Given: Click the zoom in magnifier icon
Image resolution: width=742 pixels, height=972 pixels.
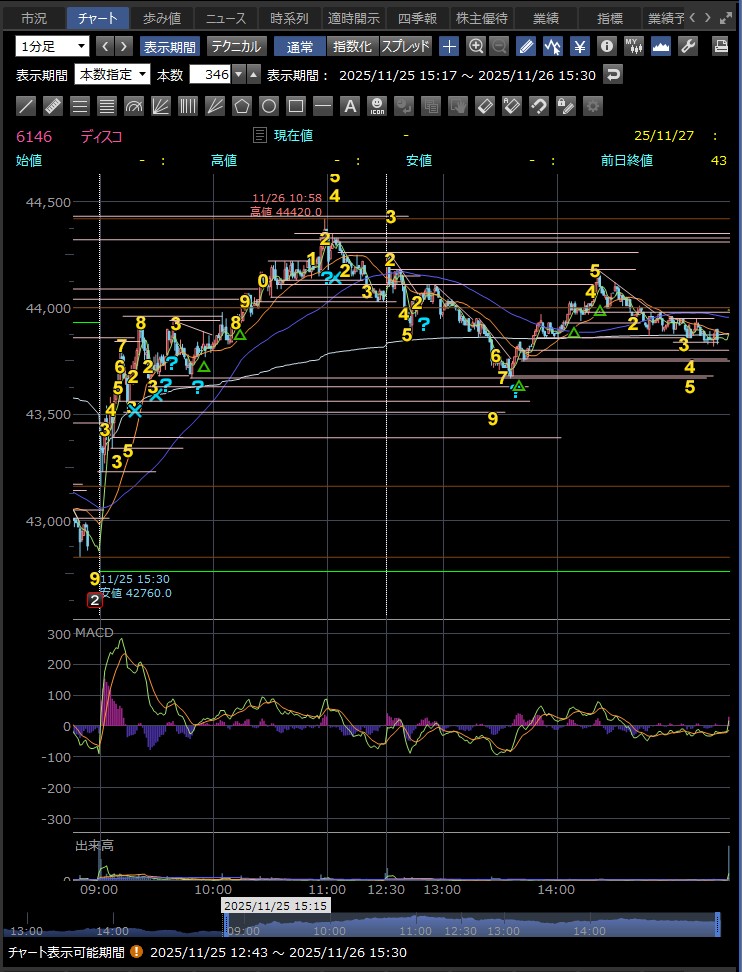Looking at the screenshot, I should pos(476,46).
